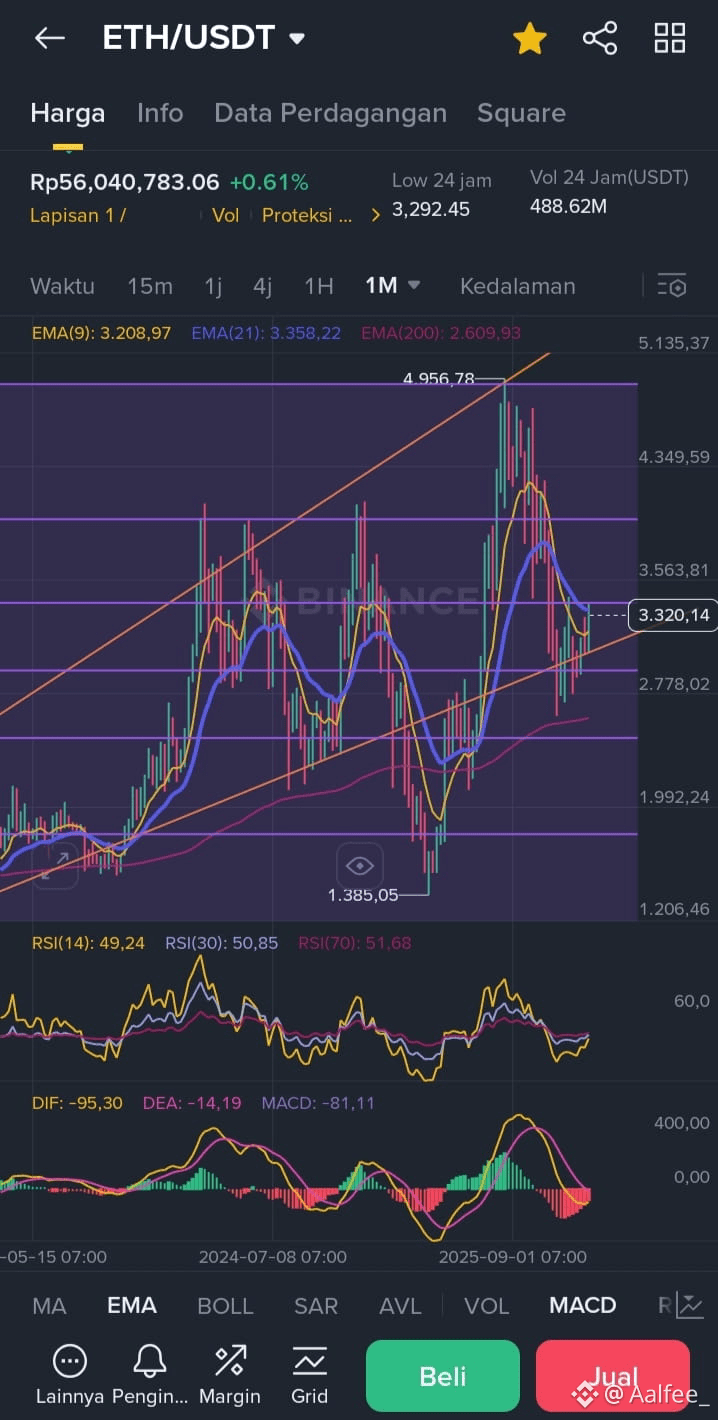Enable the AVL indicator
The height and width of the screenshot is (1420, 718).
400,1305
